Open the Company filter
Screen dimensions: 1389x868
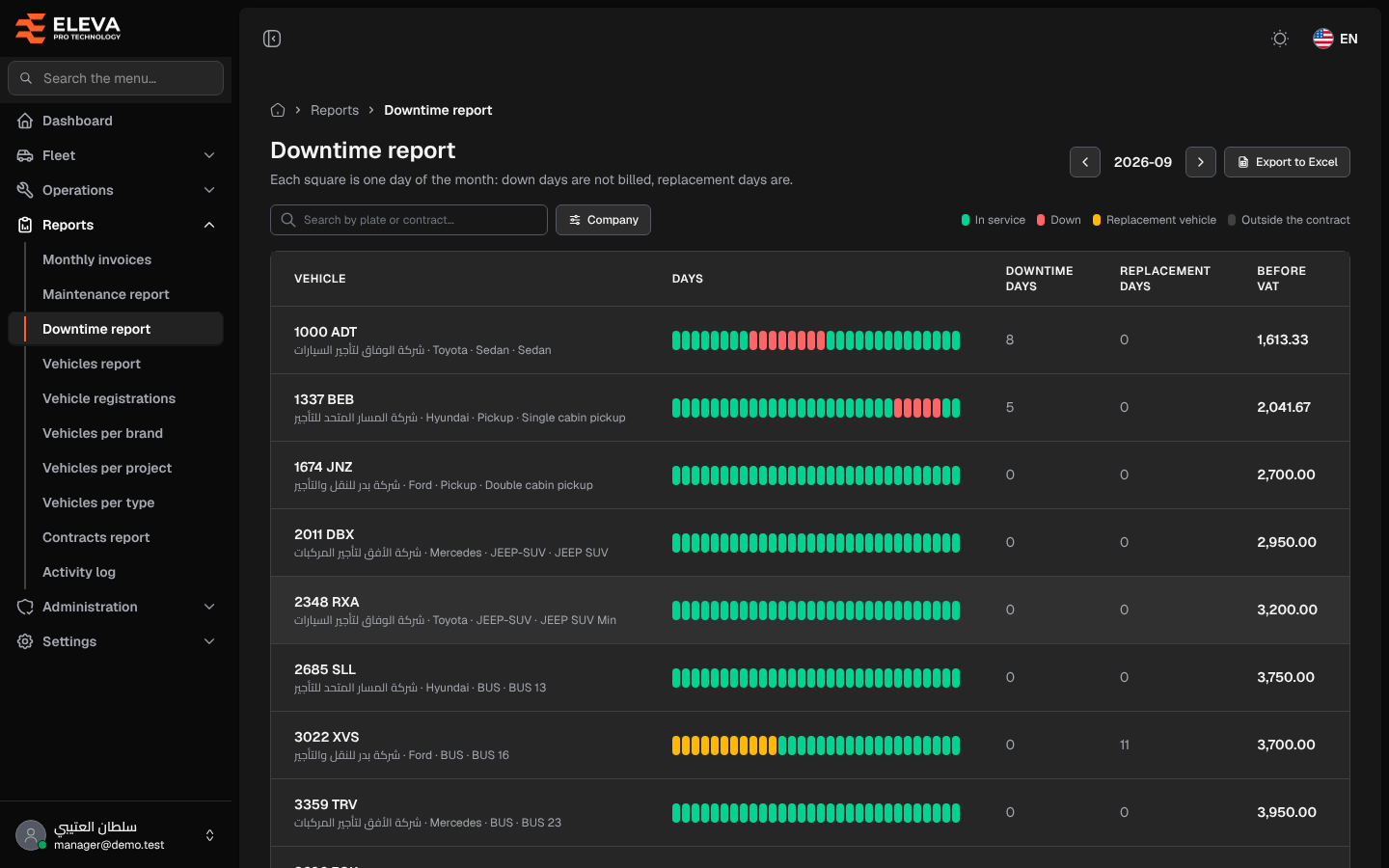coord(603,220)
